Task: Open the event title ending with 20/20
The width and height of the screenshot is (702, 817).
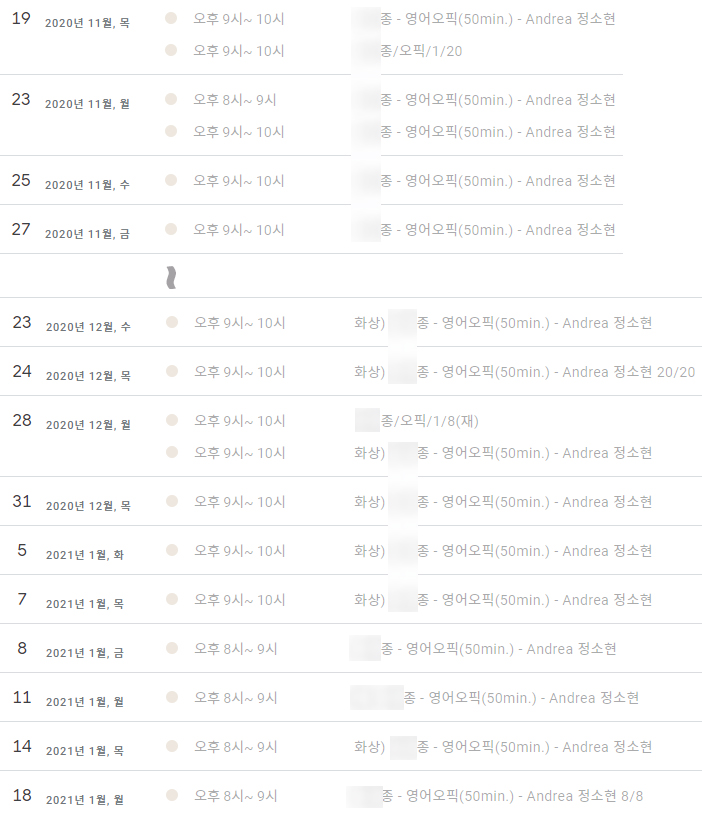Action: (540, 372)
